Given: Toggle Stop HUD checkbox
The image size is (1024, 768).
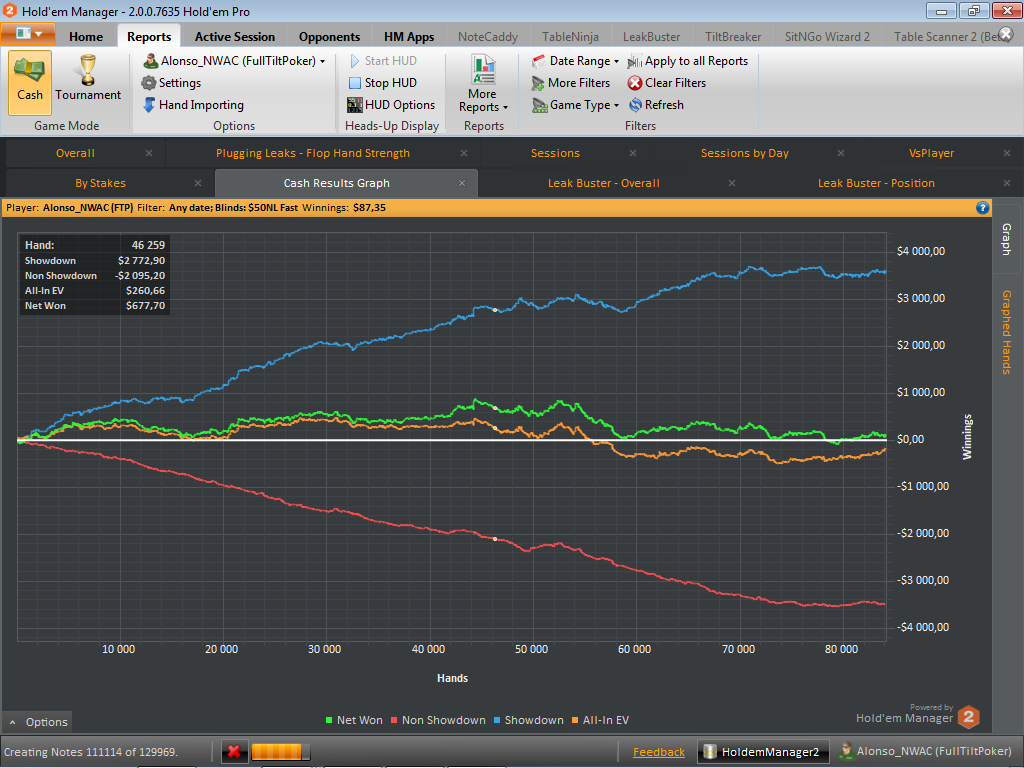Looking at the screenshot, I should click(355, 83).
